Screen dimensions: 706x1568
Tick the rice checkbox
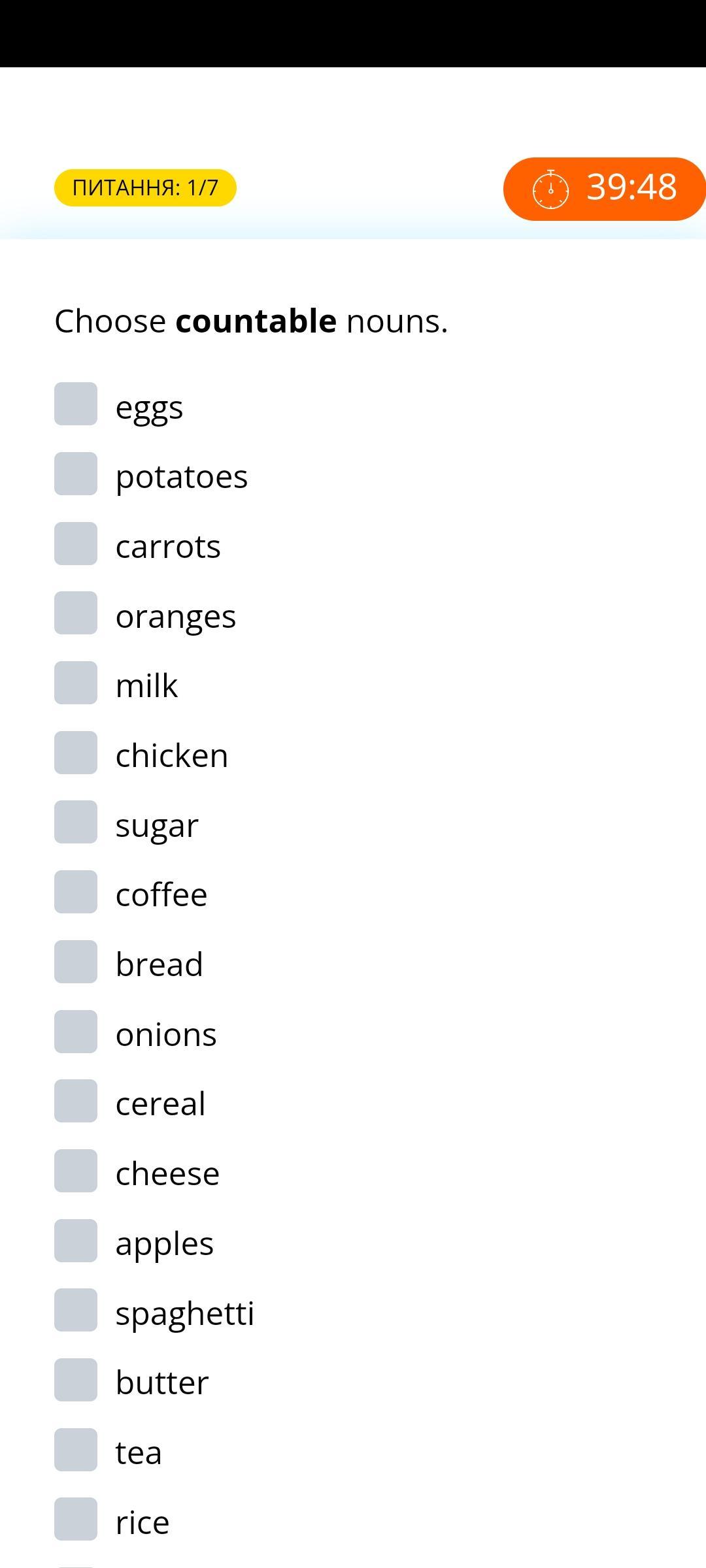(76, 1519)
